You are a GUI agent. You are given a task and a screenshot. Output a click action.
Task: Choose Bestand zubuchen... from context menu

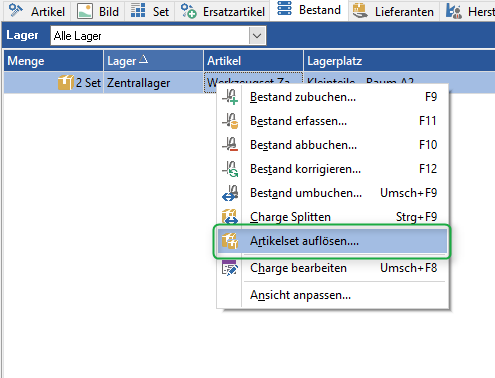332,97
